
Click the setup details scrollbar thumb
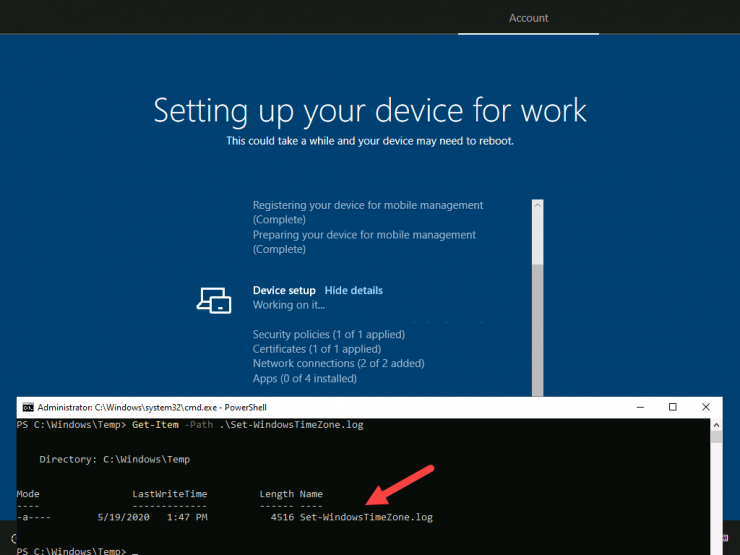(538, 238)
